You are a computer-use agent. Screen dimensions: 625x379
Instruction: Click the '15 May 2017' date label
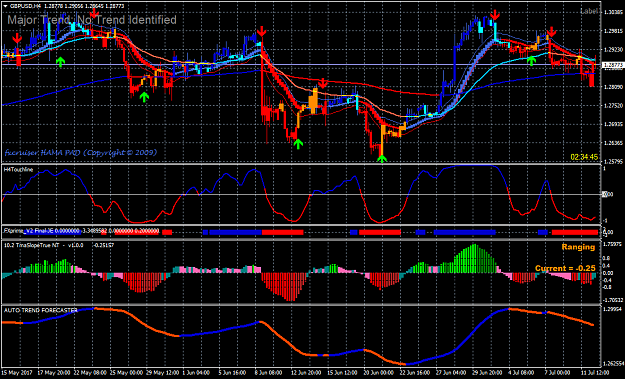[16, 373]
